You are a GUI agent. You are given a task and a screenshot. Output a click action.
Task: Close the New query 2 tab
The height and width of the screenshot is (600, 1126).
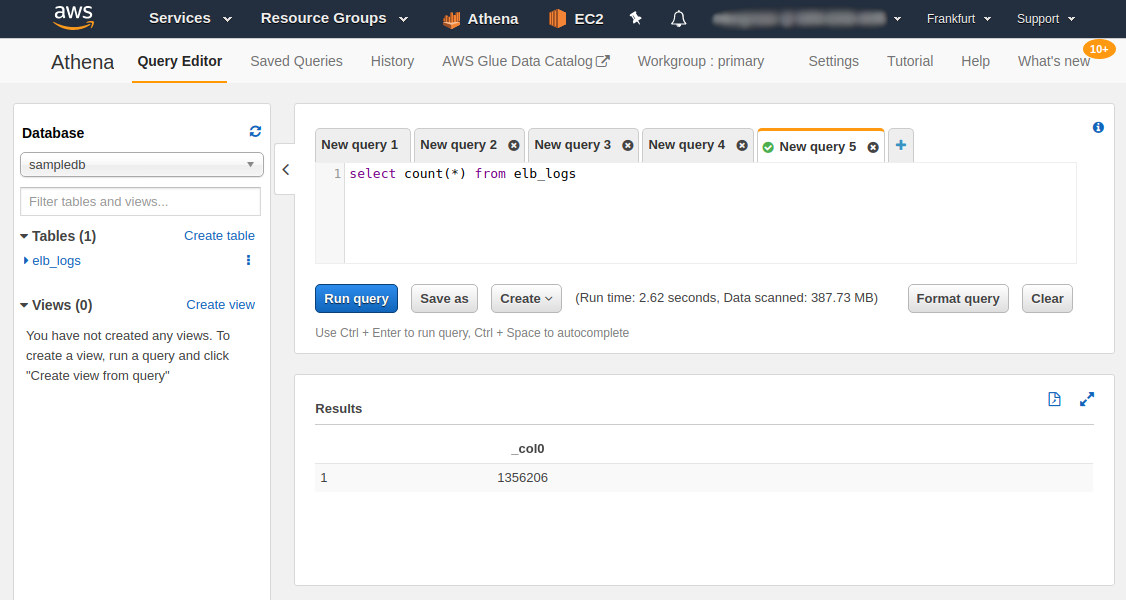pos(513,145)
